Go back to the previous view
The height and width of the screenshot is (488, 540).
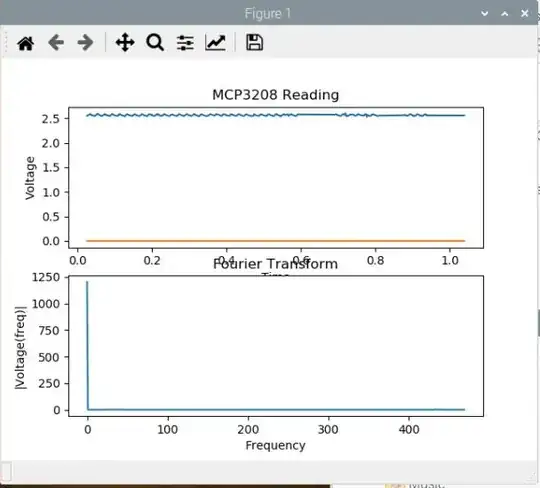coord(56,43)
